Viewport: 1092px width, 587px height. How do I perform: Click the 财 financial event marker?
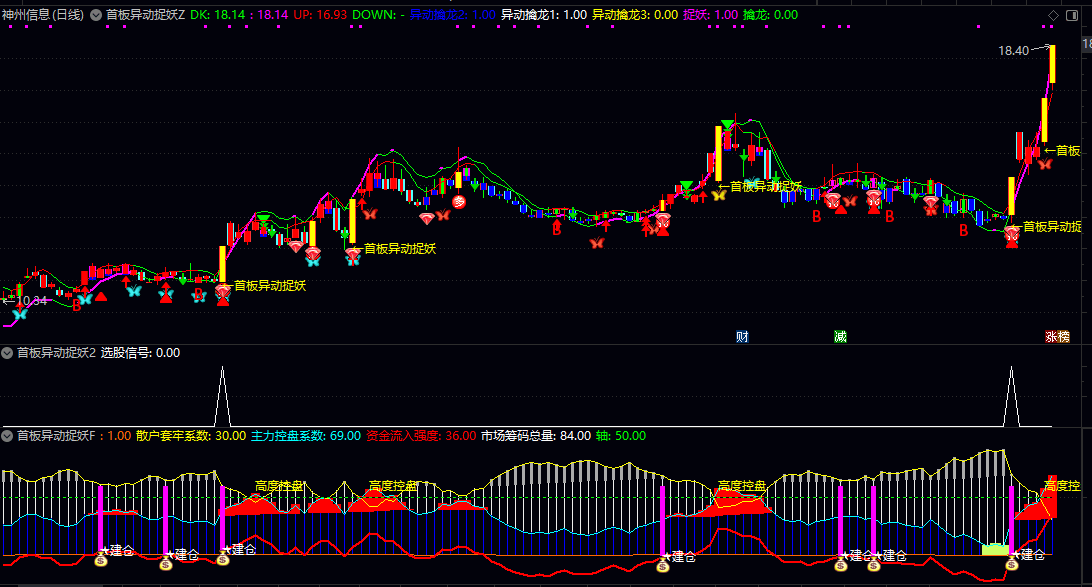[x=742, y=336]
